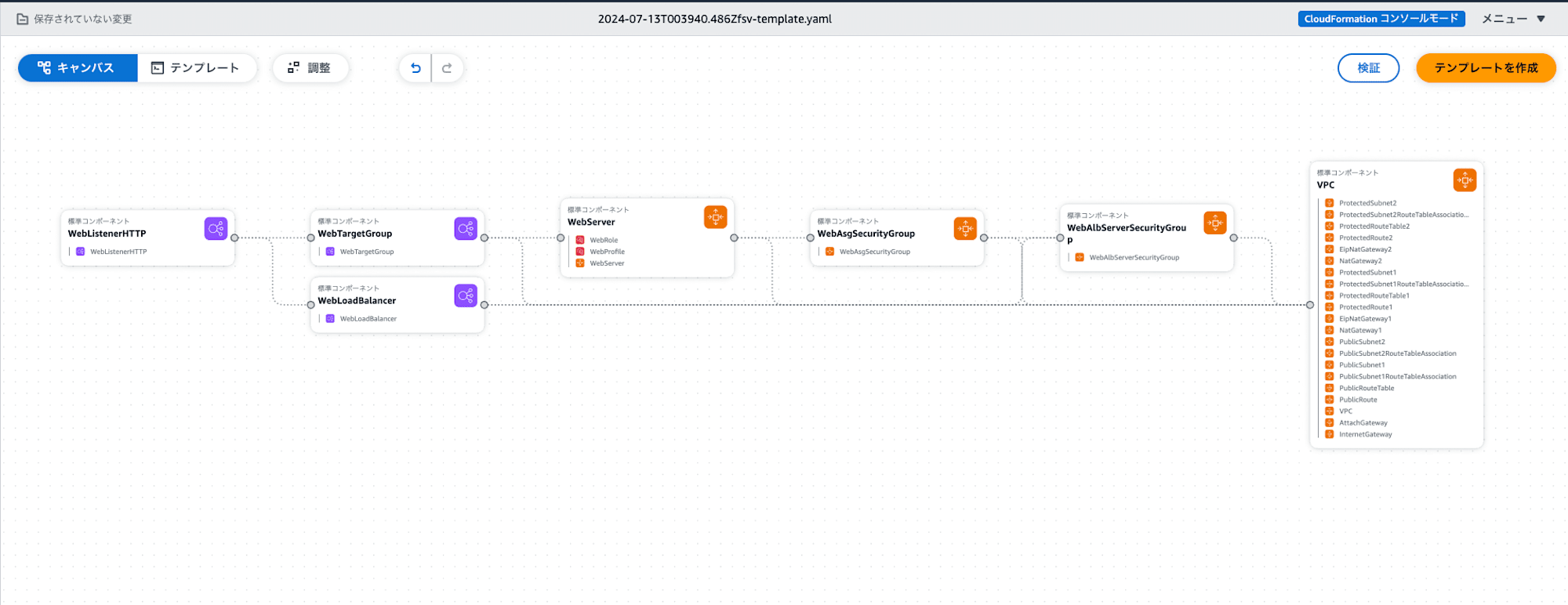
Task: Select the VPC card title
Action: 1326,185
